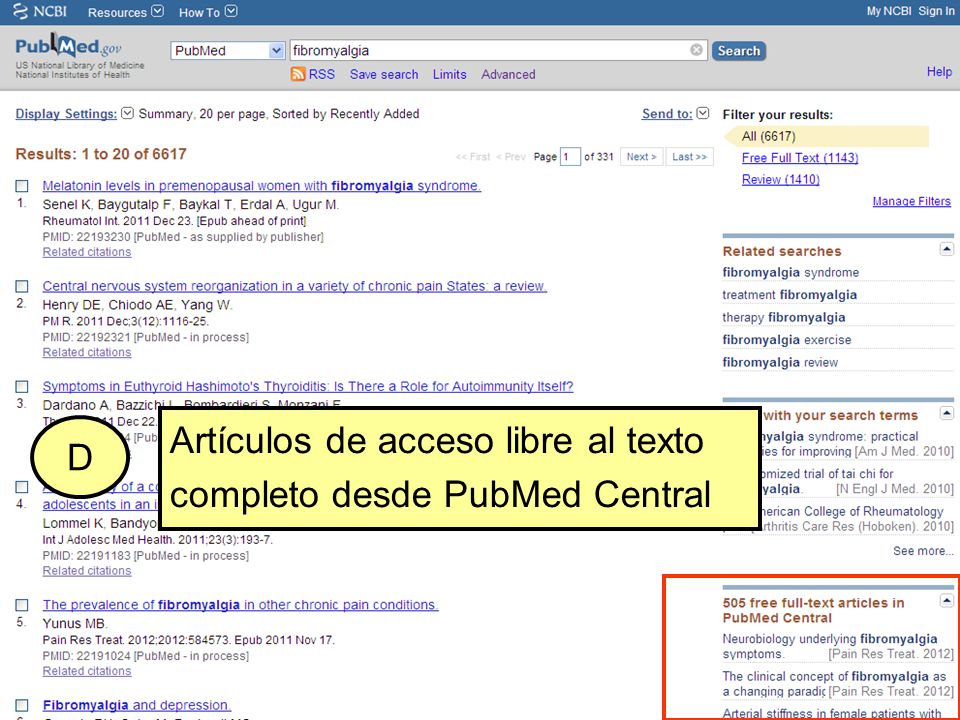This screenshot has height=720, width=960.
Task: Open randomized trial of tai chi title
Action: click(x=828, y=481)
